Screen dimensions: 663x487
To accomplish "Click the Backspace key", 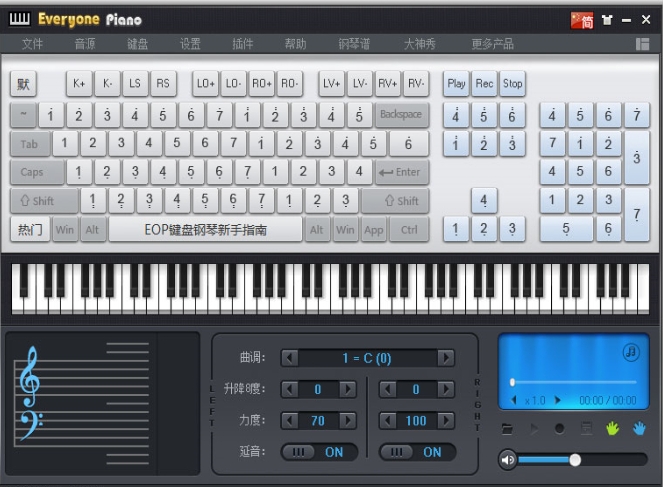I will [402, 114].
